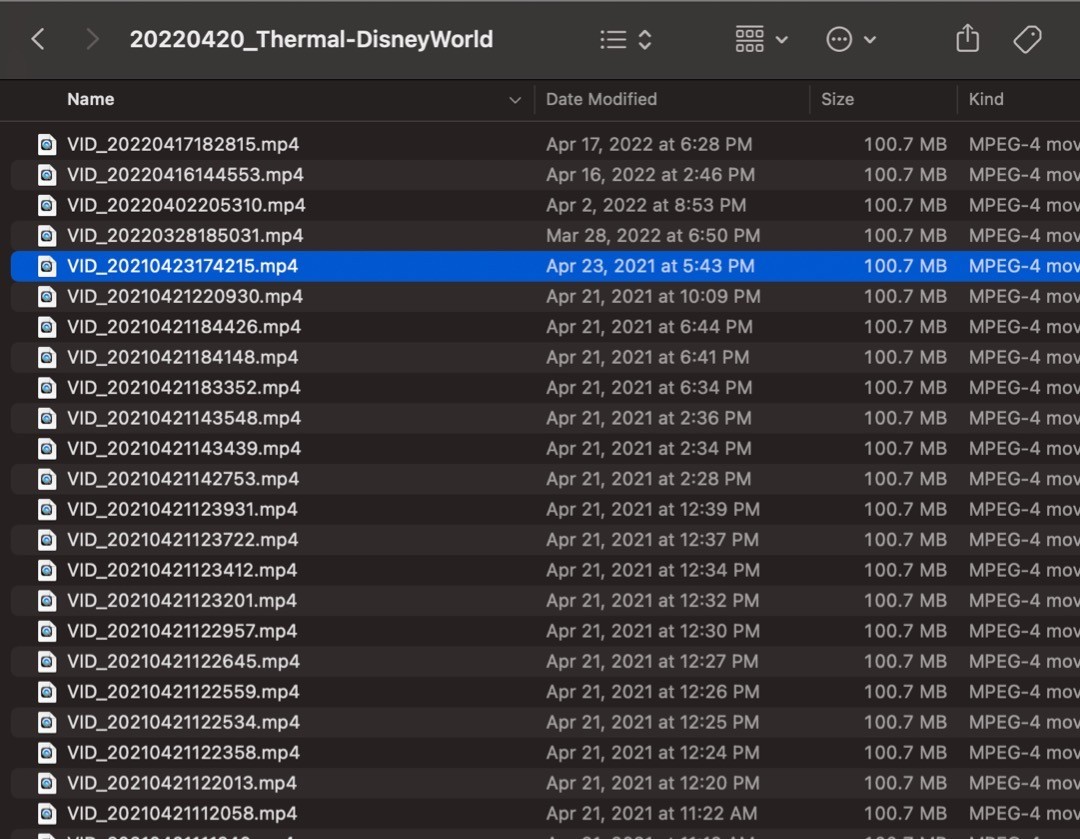Click the Share icon
This screenshot has width=1080, height=839.
(x=967, y=38)
